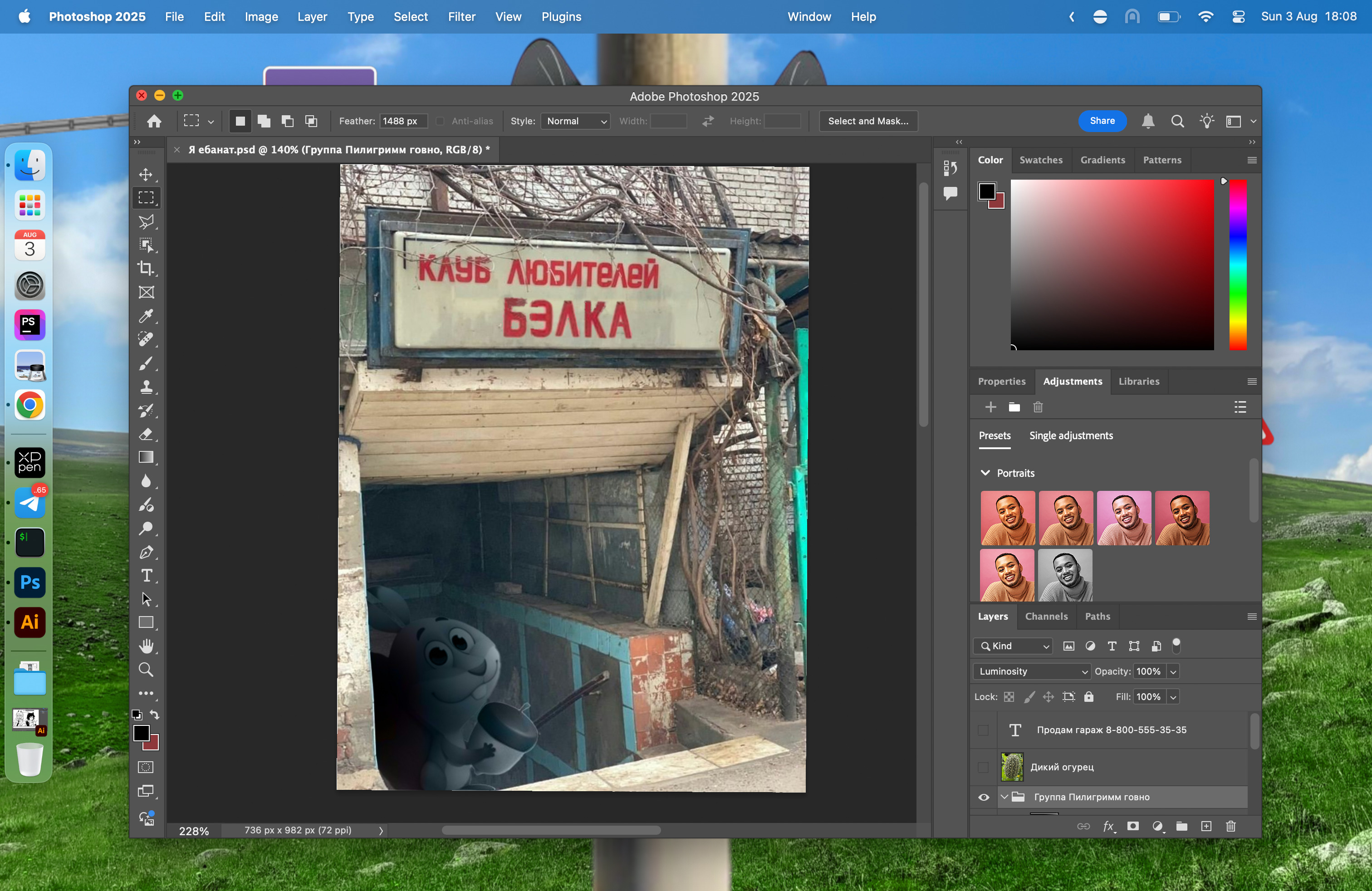The image size is (1372, 891).
Task: Select the Rectangle shape tool
Action: point(146,623)
